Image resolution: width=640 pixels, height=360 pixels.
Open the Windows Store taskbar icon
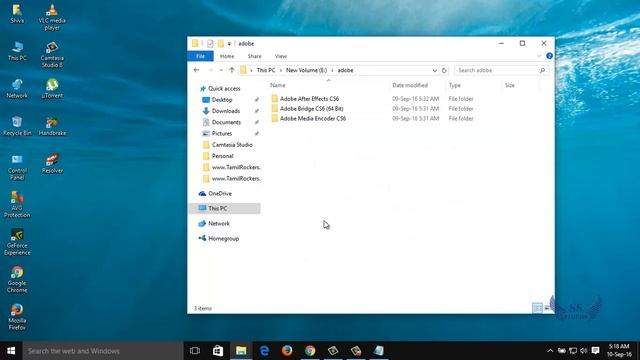point(218,351)
